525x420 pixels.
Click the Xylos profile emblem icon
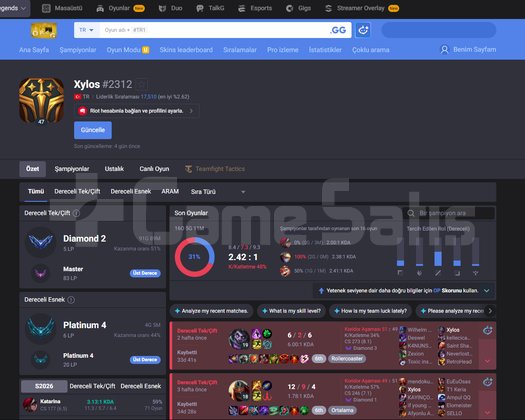41,101
